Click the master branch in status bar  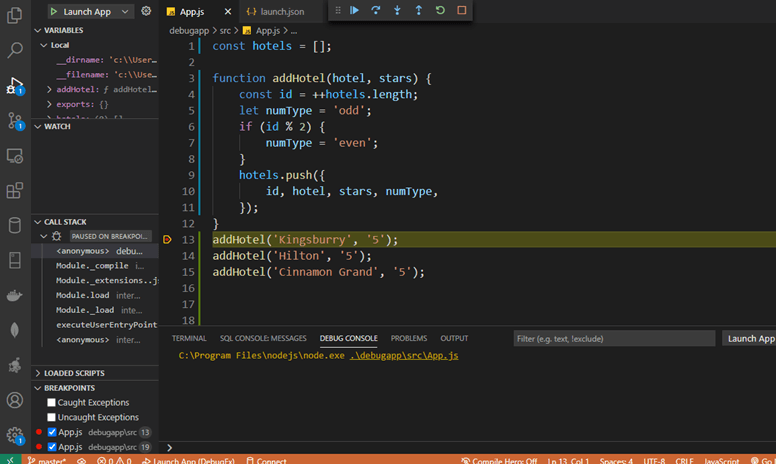48,460
